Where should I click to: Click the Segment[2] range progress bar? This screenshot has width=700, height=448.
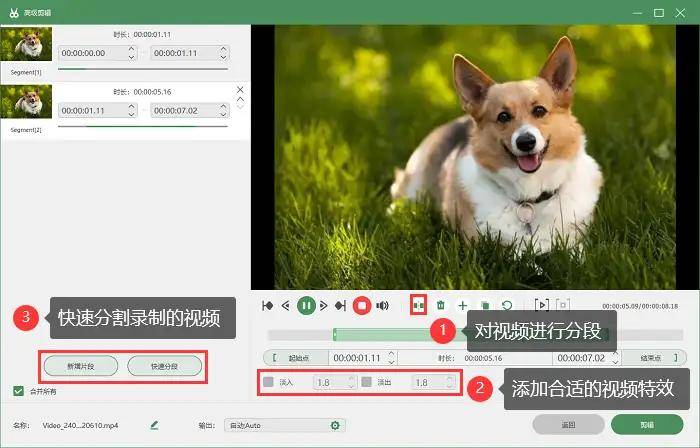(143, 126)
